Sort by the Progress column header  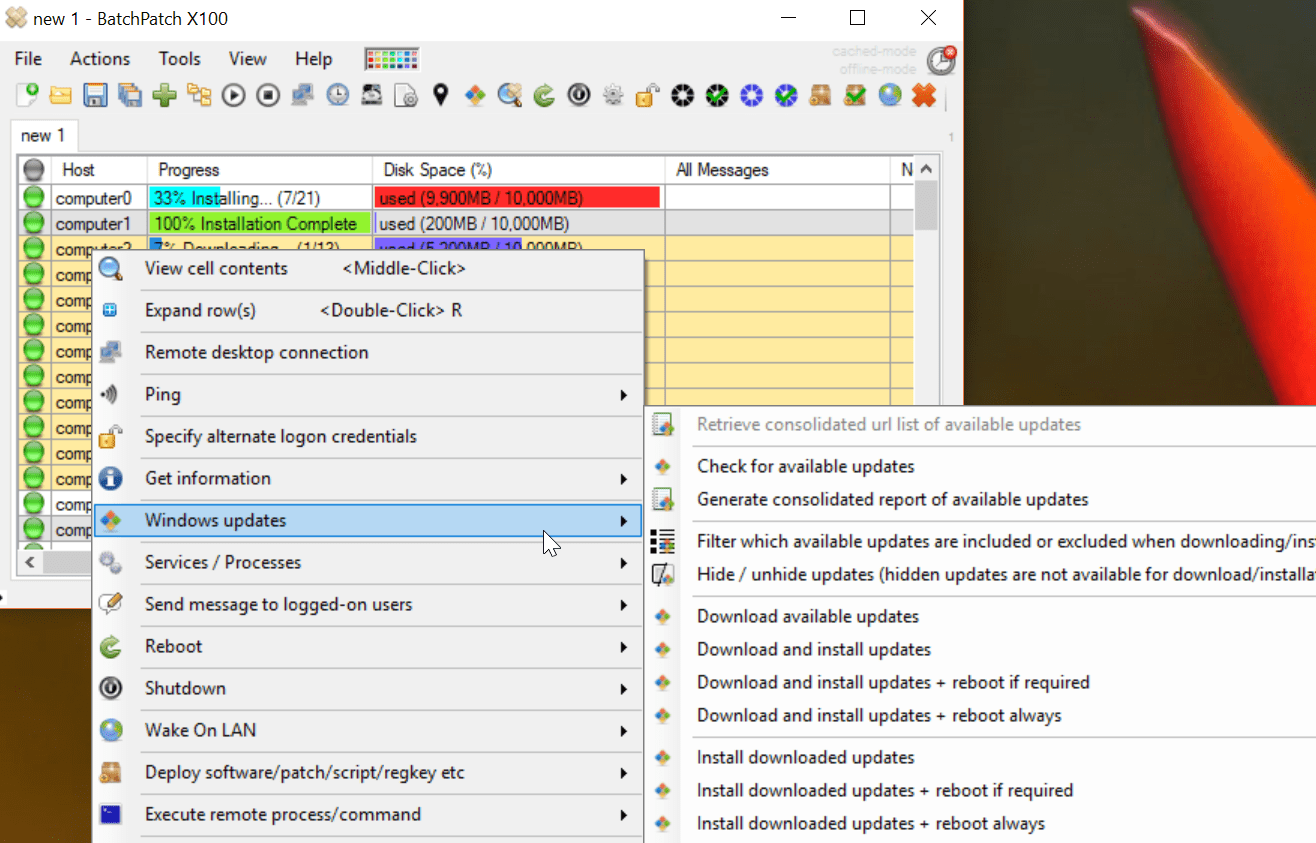click(x=260, y=170)
